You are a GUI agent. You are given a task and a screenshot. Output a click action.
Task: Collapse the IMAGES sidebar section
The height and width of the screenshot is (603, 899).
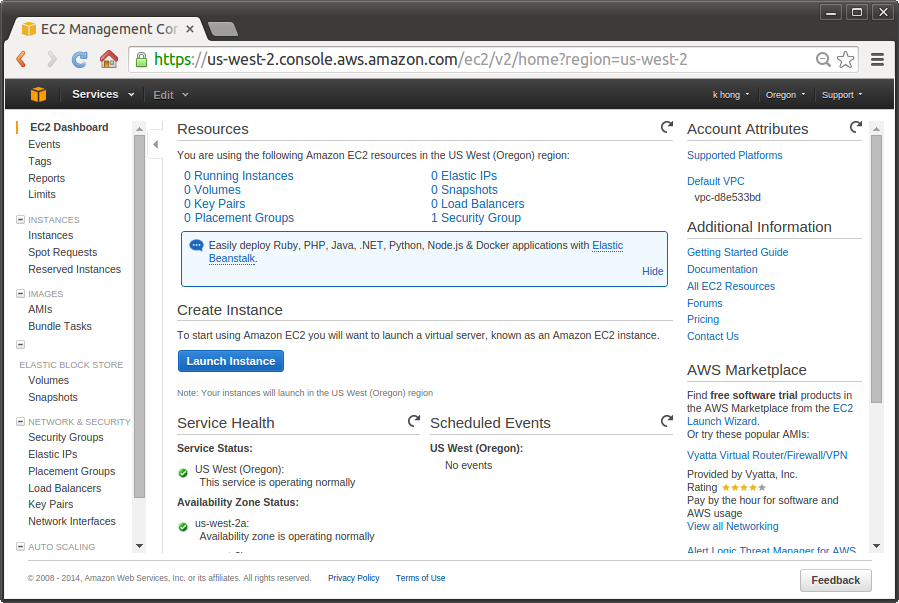pyautogui.click(x=21, y=293)
